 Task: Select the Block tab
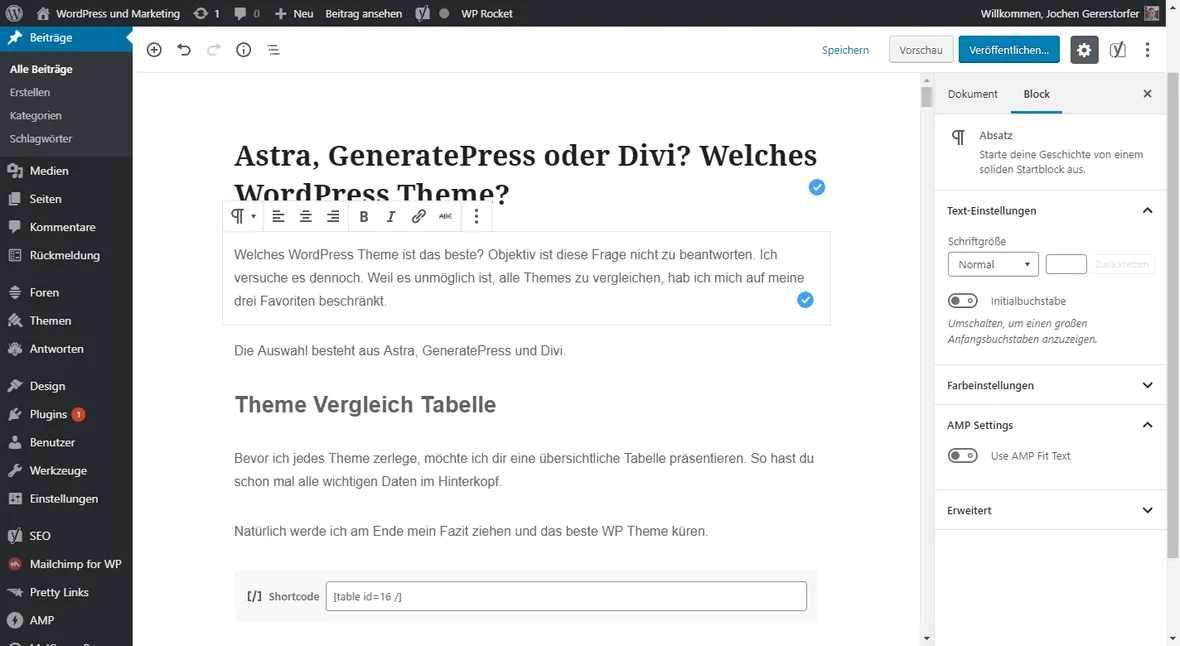click(x=1036, y=94)
